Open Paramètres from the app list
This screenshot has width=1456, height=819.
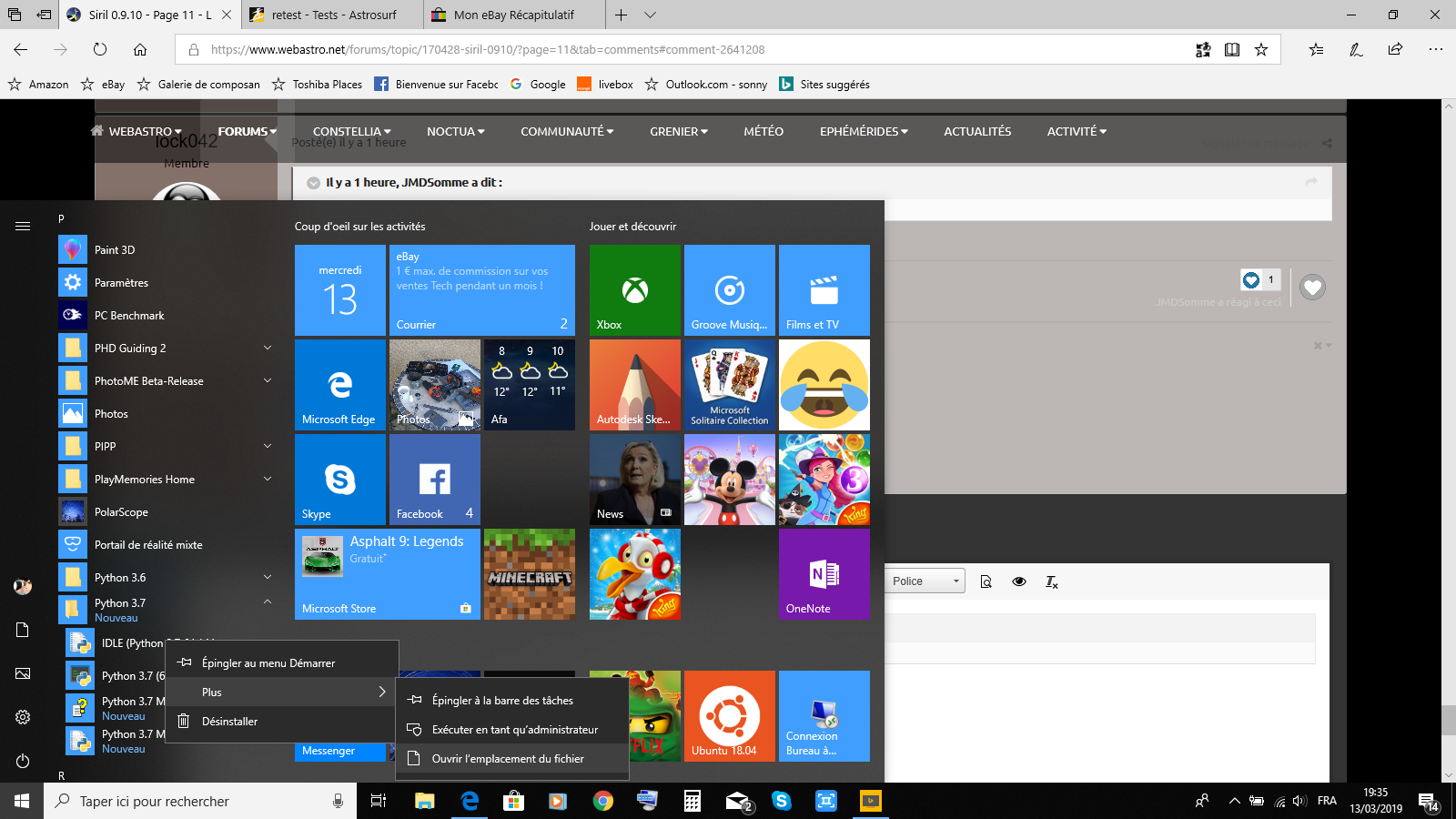click(x=167, y=283)
